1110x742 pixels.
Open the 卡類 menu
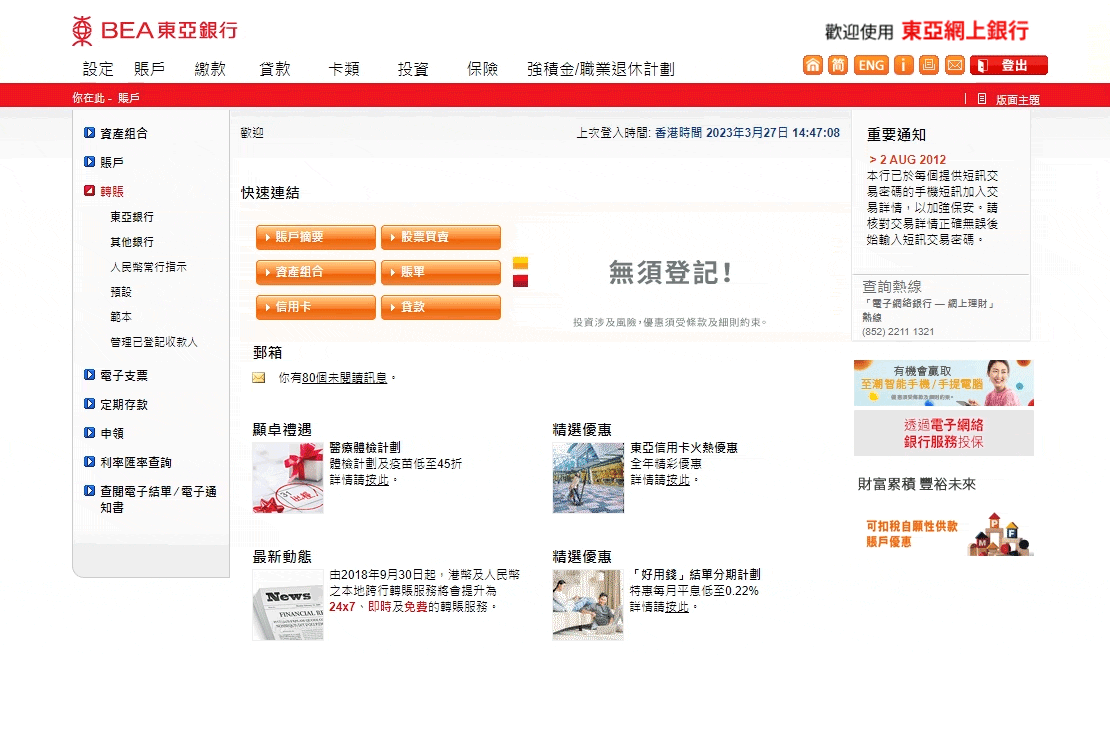pos(344,69)
